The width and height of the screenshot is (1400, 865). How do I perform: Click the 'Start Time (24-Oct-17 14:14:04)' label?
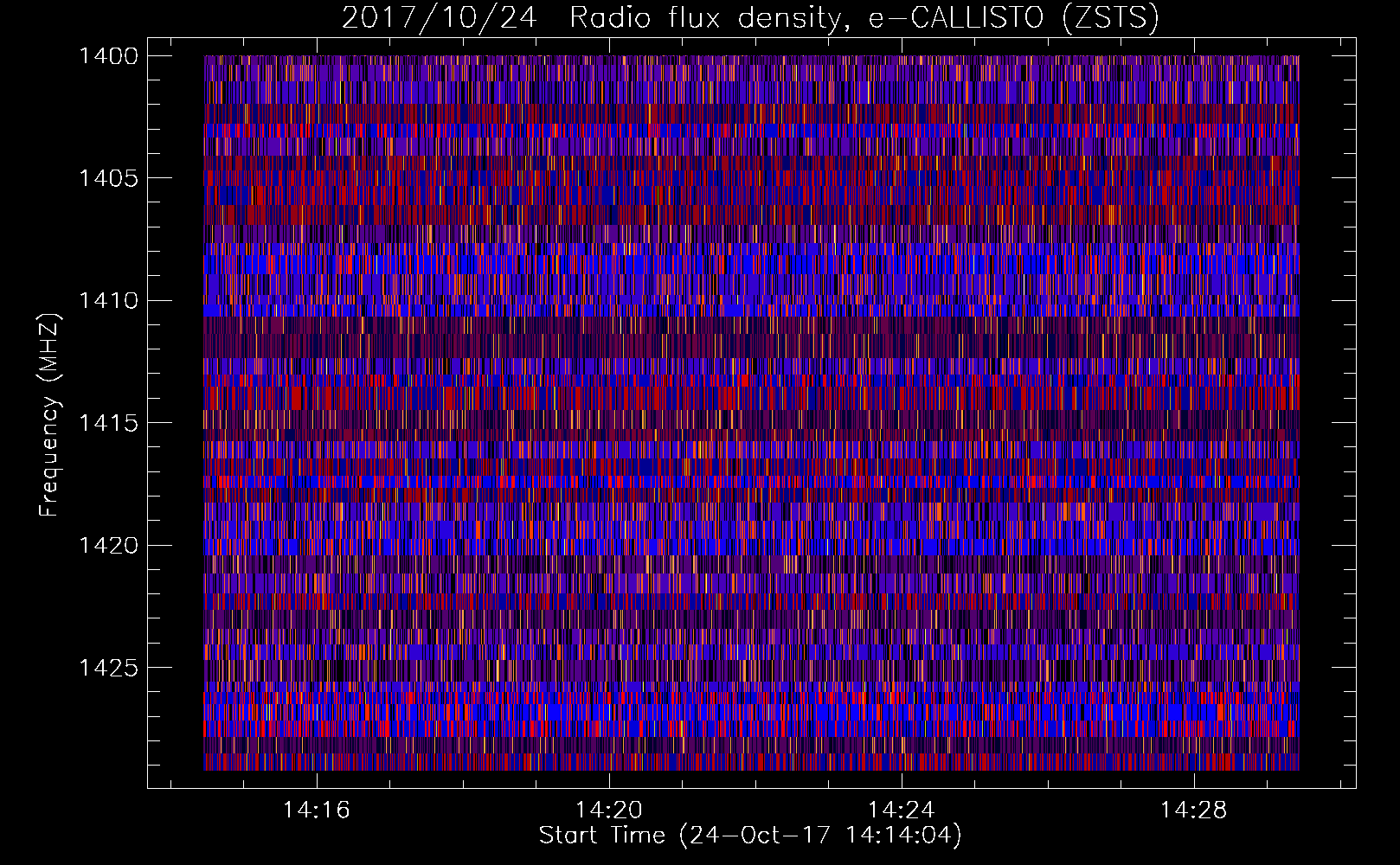coord(750,836)
